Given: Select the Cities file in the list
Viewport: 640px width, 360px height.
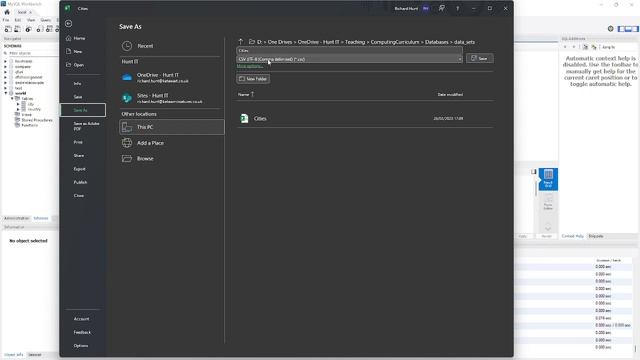Looking at the screenshot, I should point(365,118).
